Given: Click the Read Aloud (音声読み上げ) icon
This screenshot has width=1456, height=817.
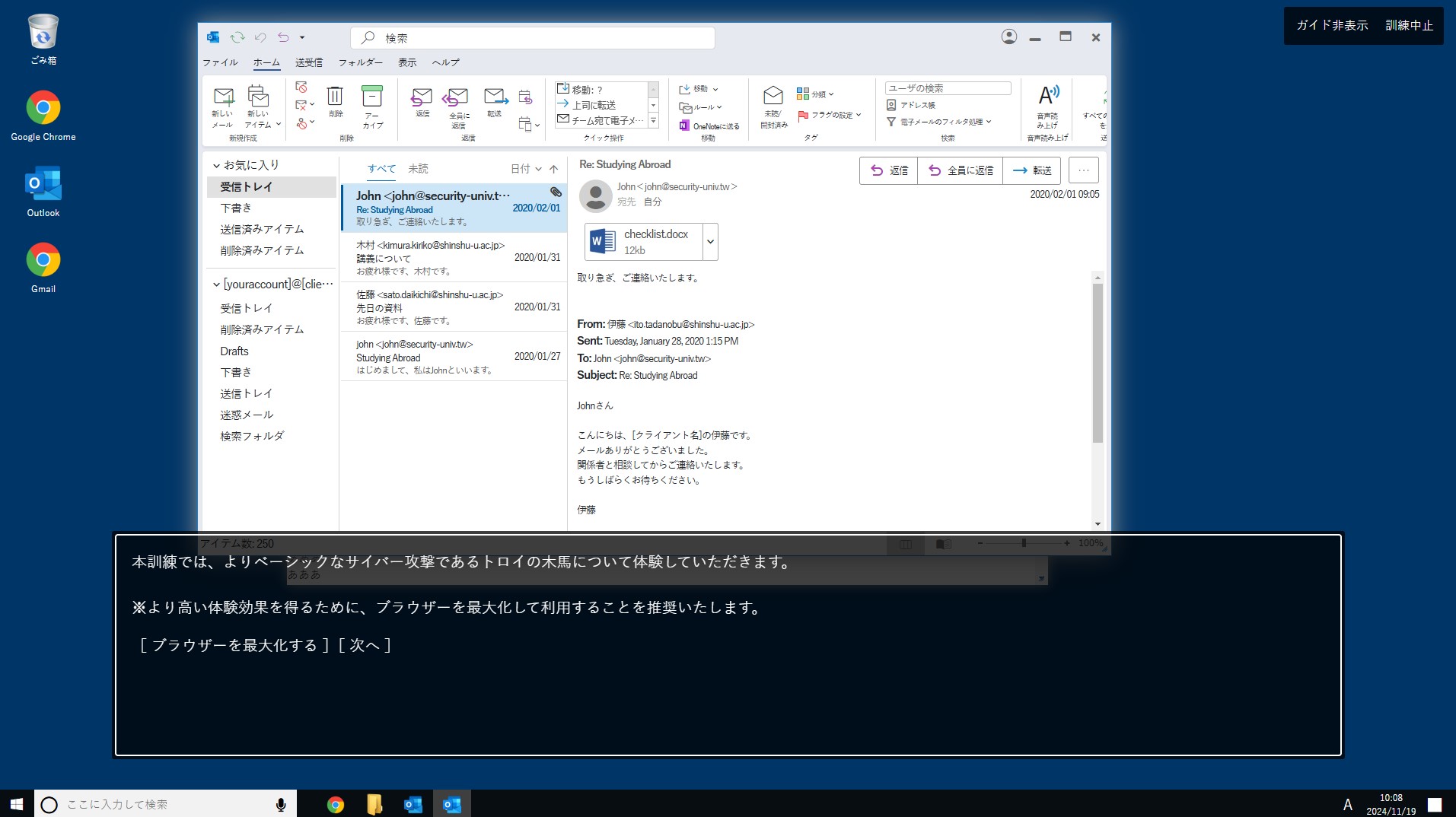Looking at the screenshot, I should [x=1048, y=96].
